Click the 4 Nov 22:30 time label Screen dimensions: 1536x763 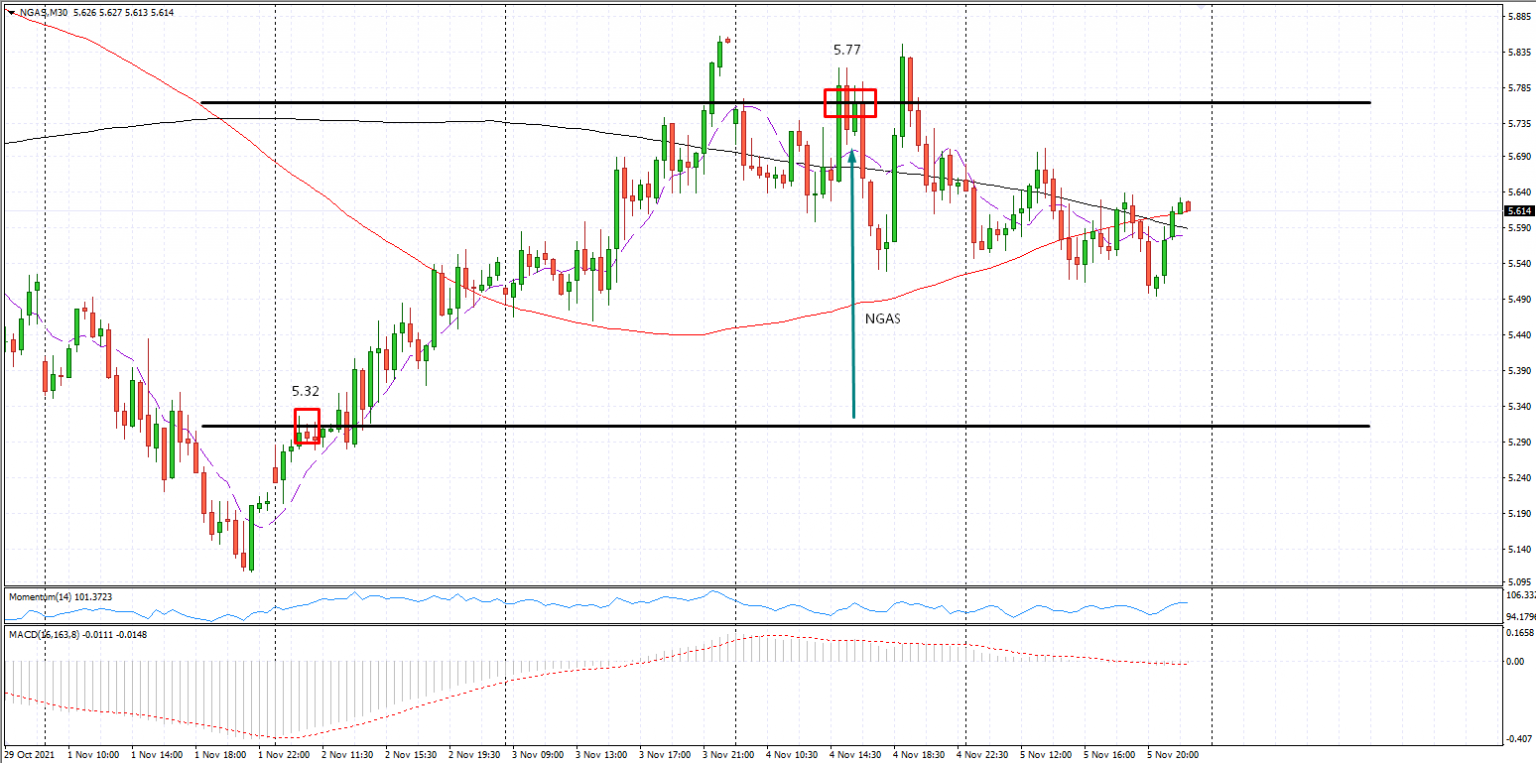[x=982, y=755]
